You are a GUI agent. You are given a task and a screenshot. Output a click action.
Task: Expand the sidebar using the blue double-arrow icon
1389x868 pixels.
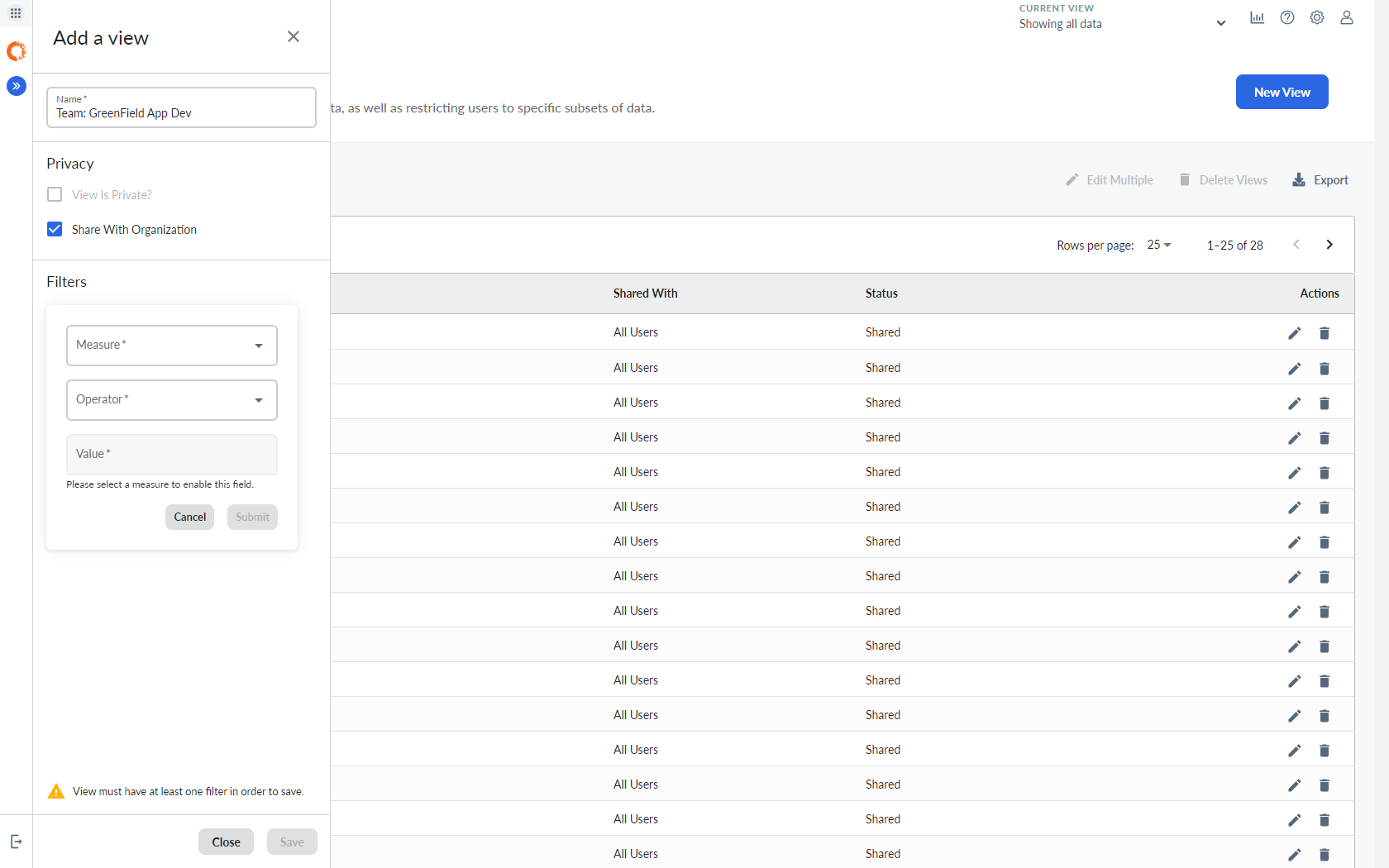pos(16,85)
